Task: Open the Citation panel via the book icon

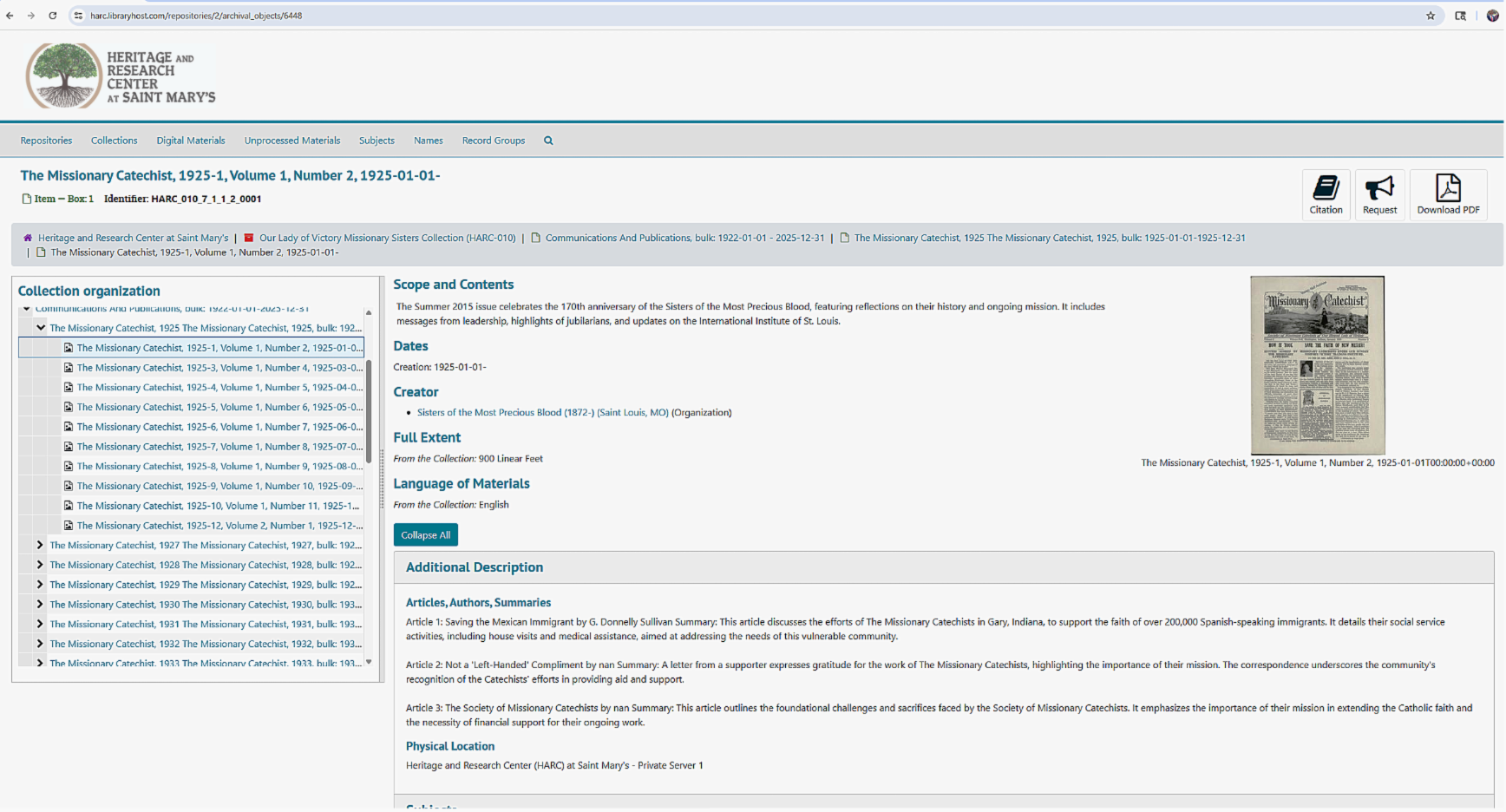Action: click(x=1326, y=194)
